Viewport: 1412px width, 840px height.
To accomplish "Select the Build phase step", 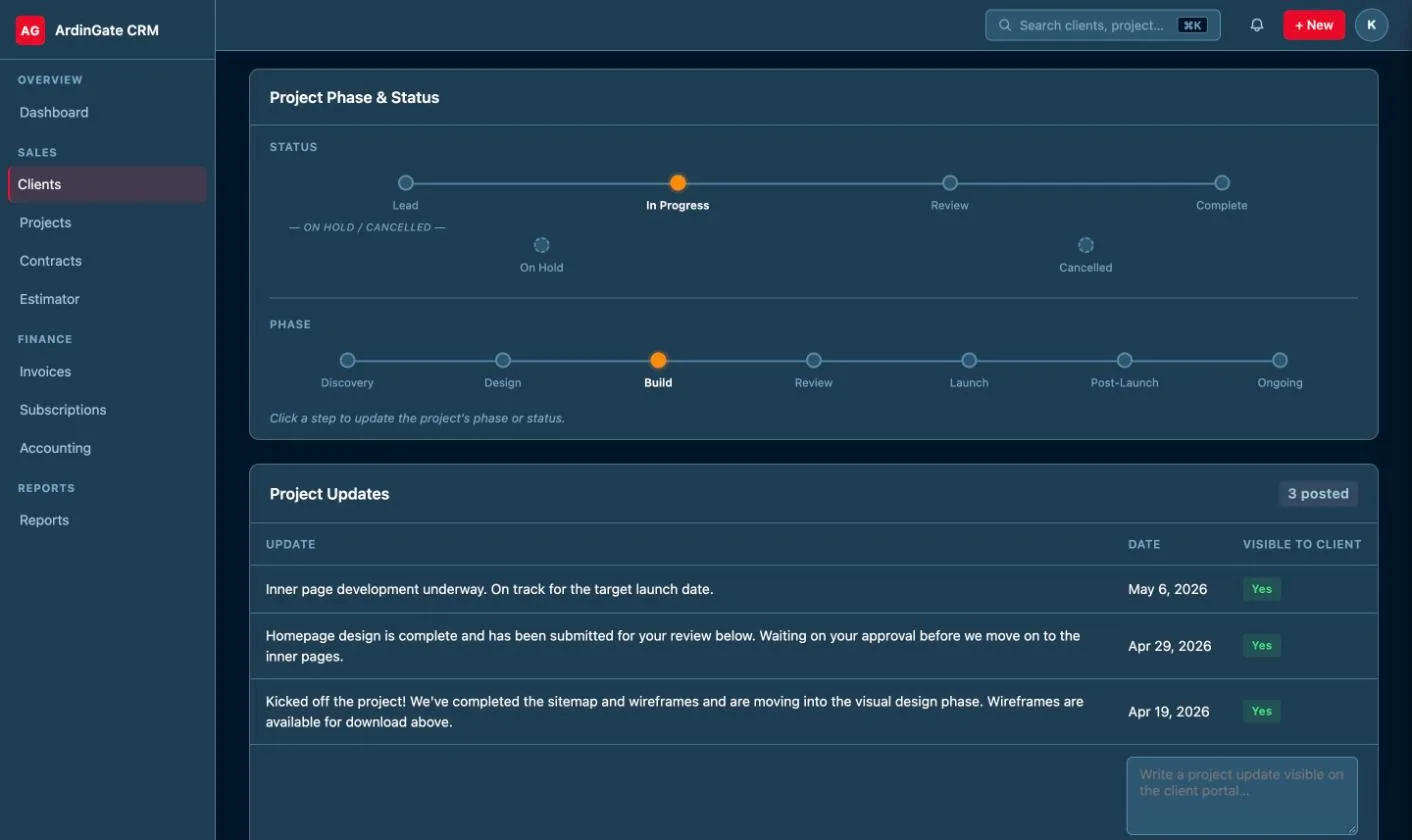I will click(658, 360).
